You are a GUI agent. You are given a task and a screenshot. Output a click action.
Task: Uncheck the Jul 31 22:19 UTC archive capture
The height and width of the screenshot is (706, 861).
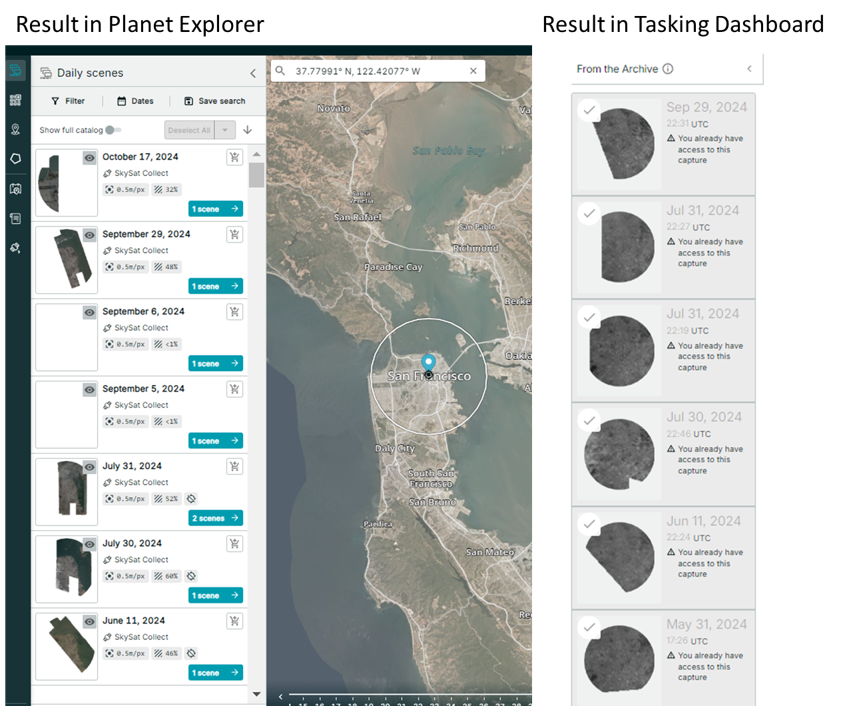[x=589, y=317]
